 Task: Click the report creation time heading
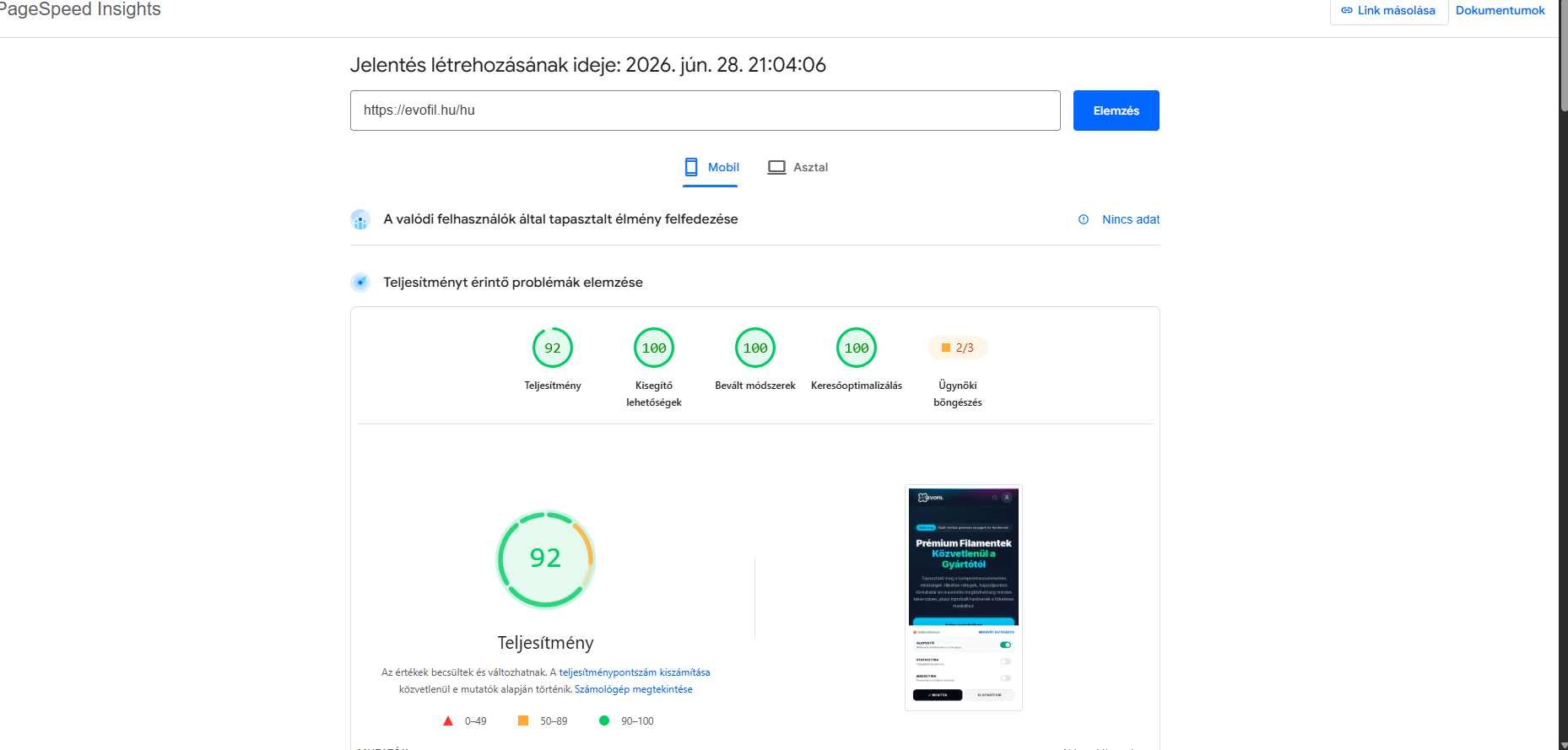click(588, 65)
